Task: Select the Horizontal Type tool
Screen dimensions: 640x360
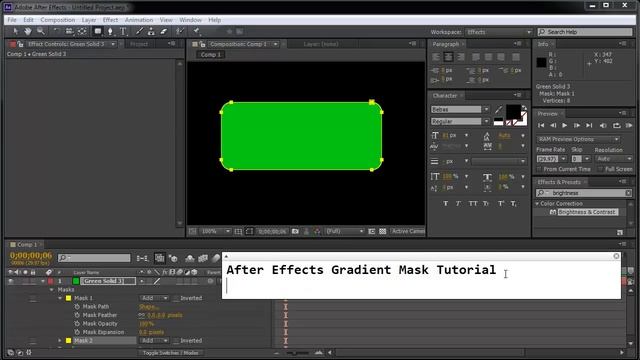Action: [123, 31]
